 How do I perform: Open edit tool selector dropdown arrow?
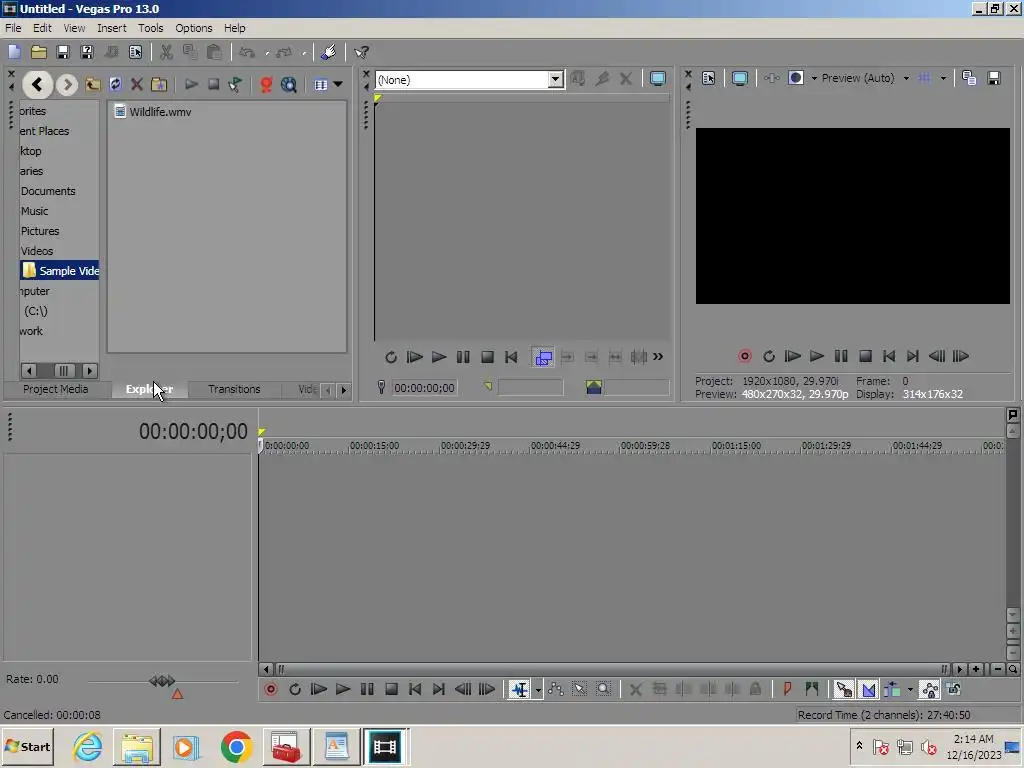538,690
